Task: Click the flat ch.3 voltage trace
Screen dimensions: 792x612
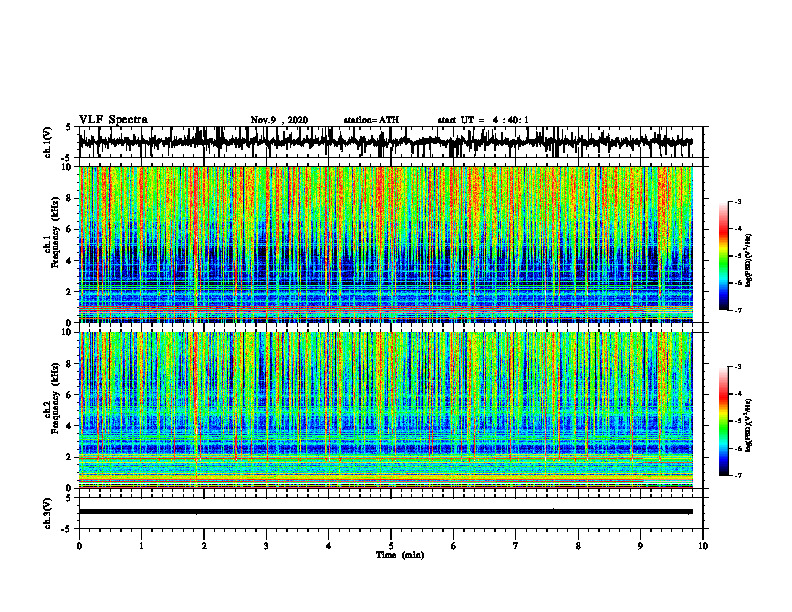Action: pos(385,512)
